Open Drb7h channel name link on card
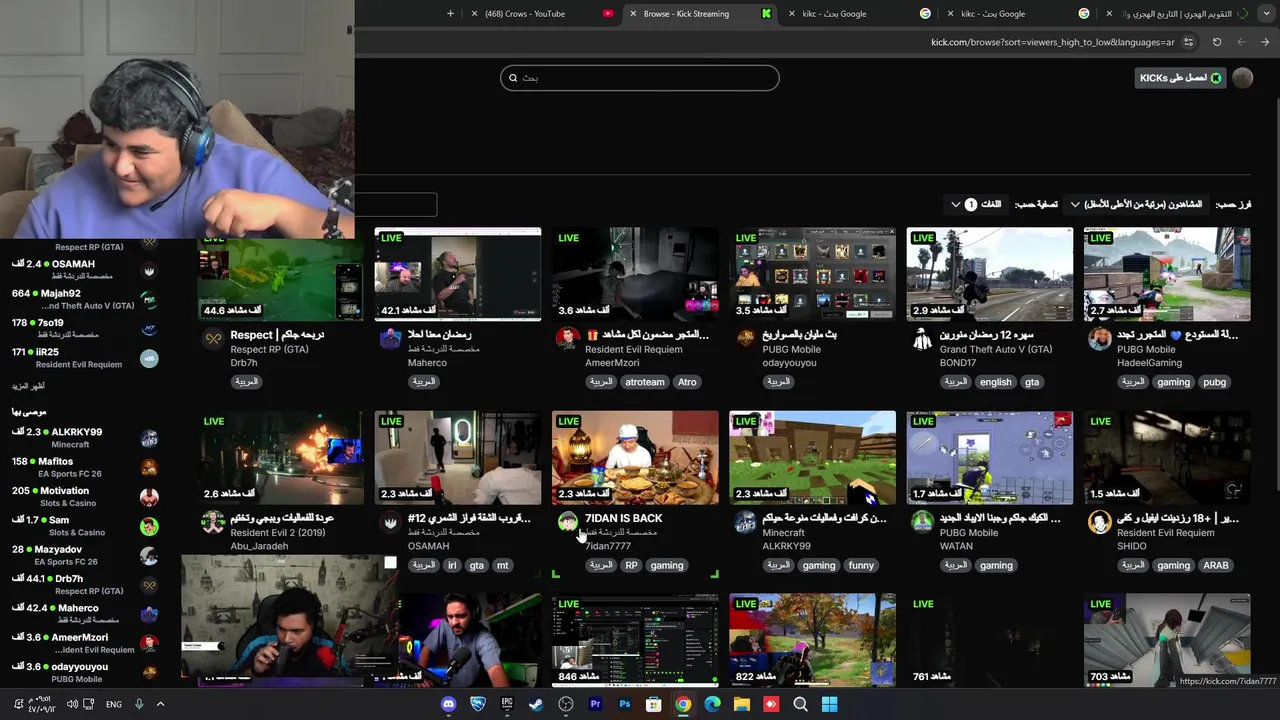The image size is (1280, 720). (x=244, y=363)
